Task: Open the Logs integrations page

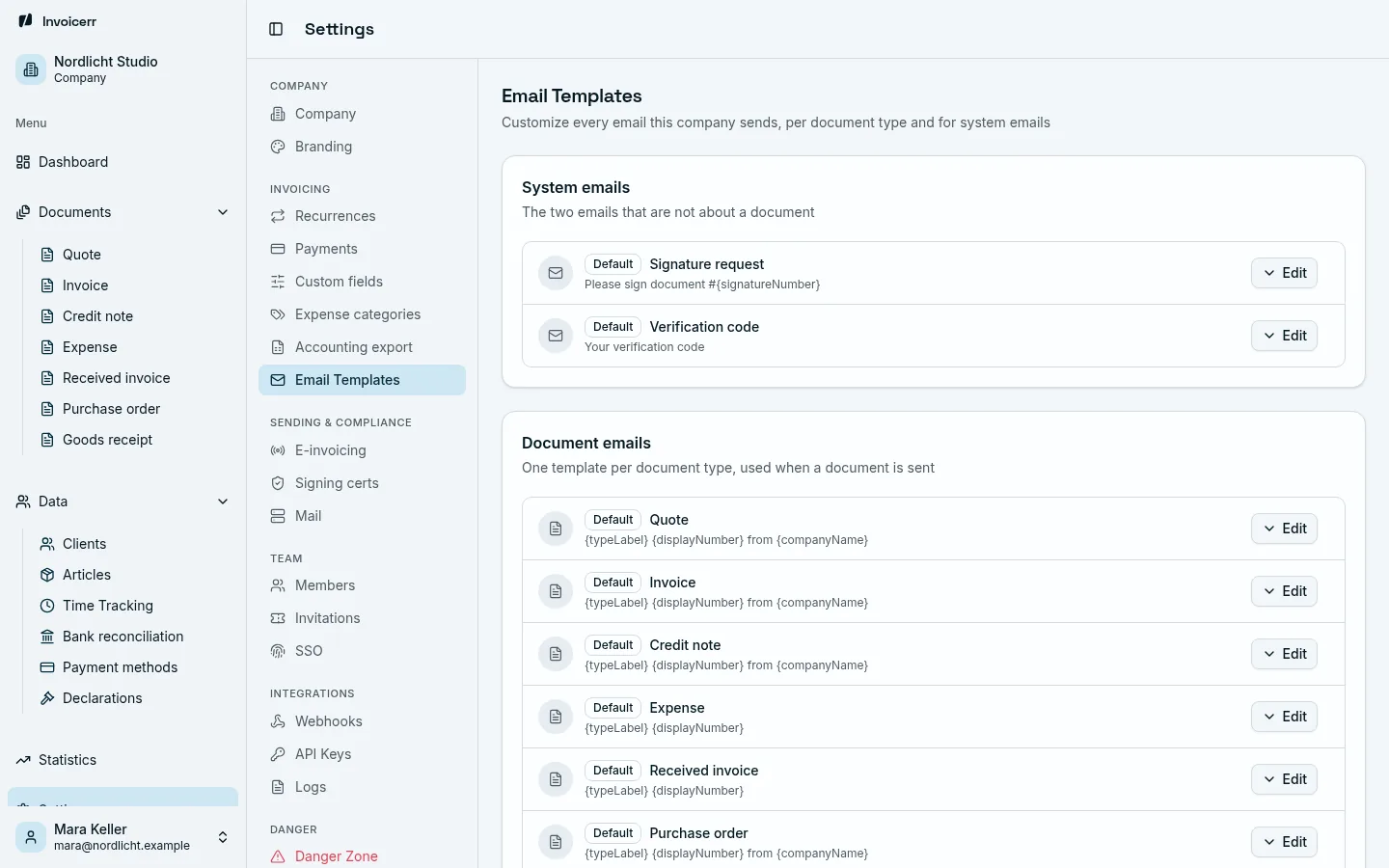Action: (362, 787)
